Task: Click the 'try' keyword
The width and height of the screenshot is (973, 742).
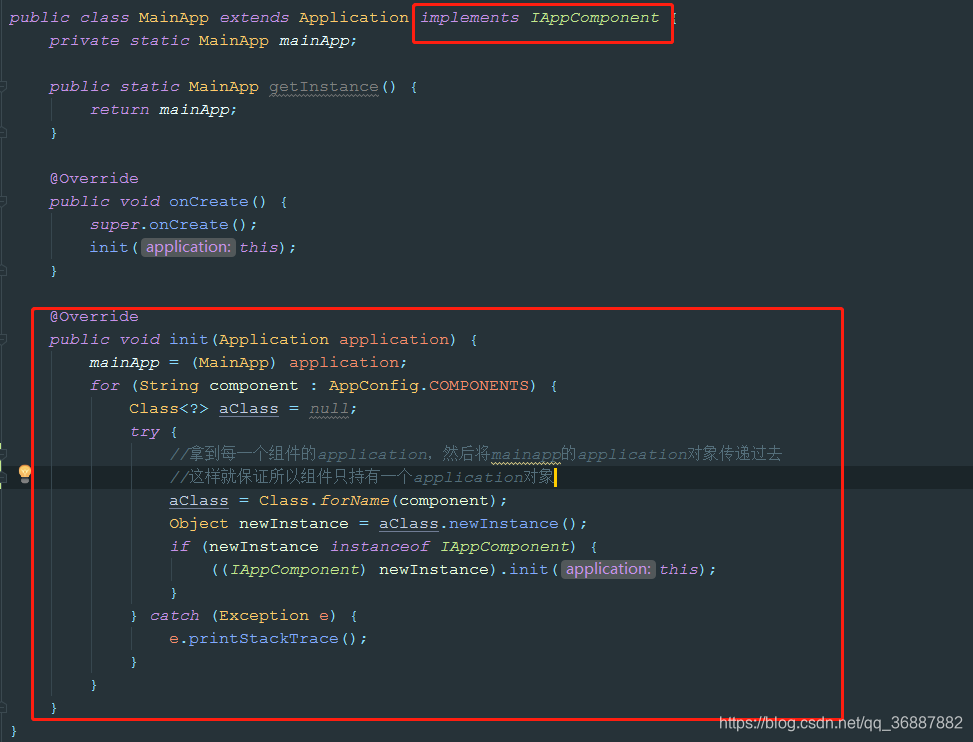Action: [145, 431]
